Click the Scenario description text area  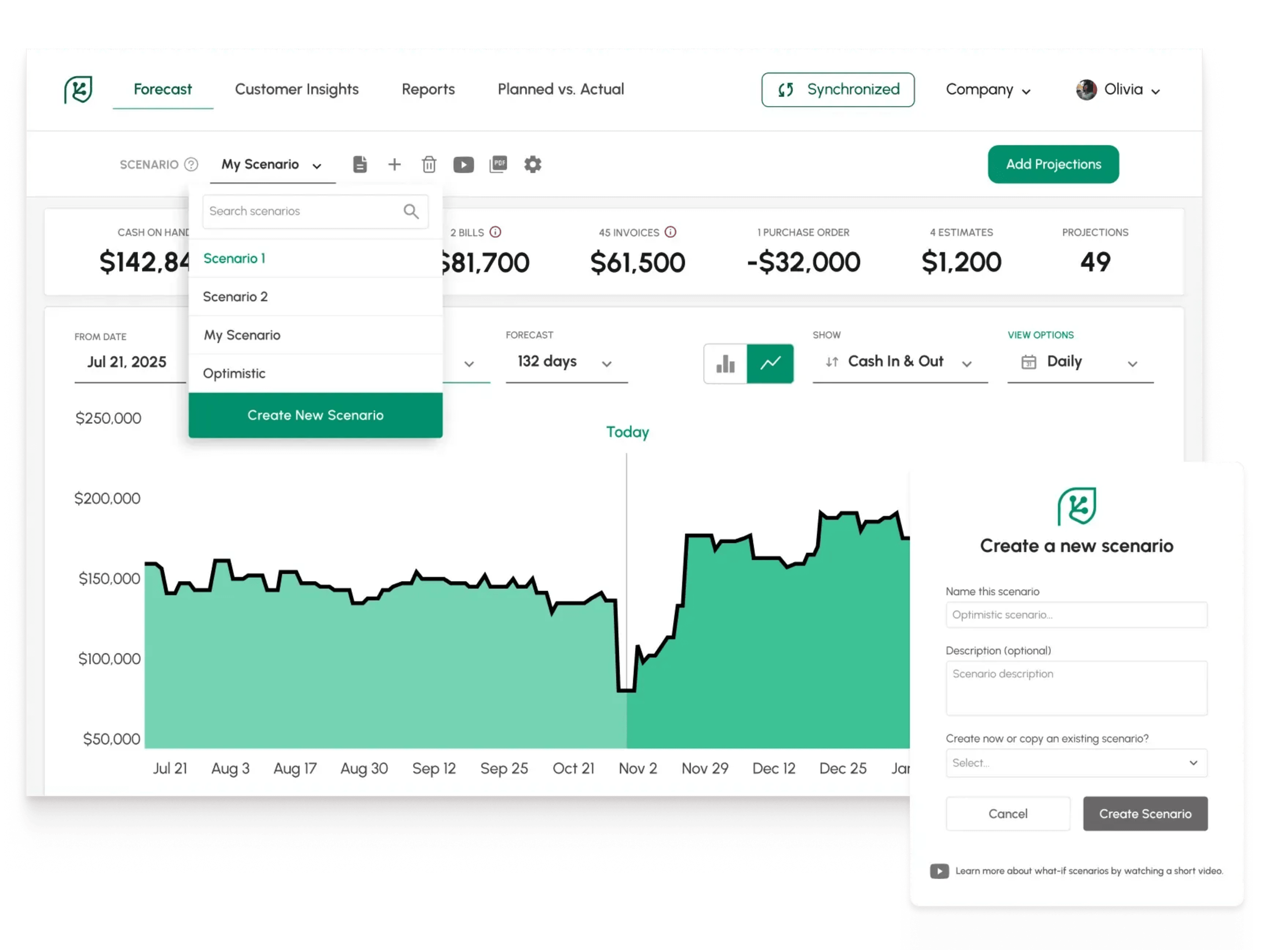pos(1076,688)
